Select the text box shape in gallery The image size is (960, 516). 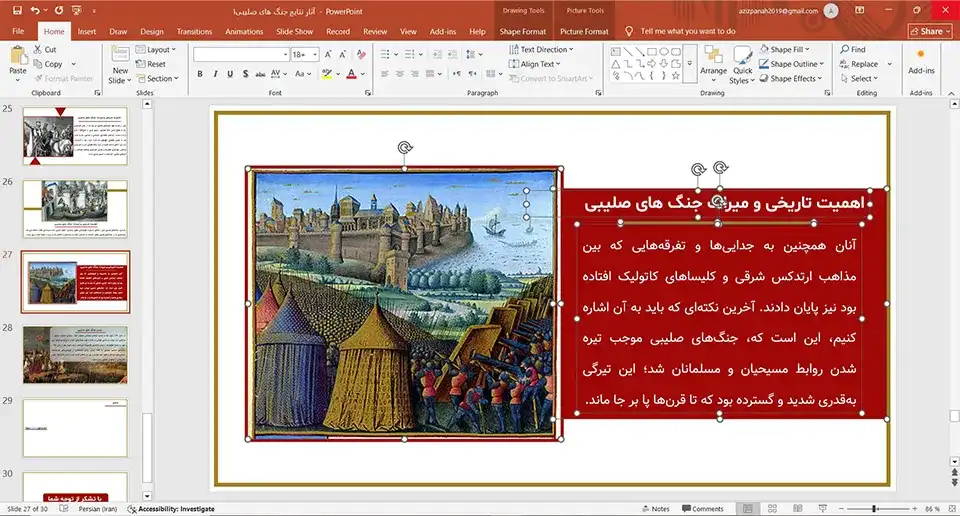616,51
